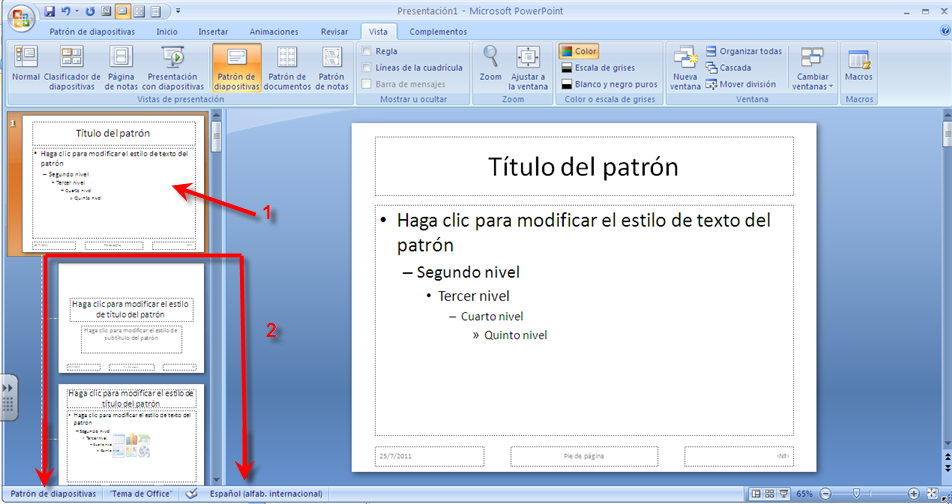Click the Quinto nivel text on the slide
This screenshot has width=952, height=504.
[515, 335]
